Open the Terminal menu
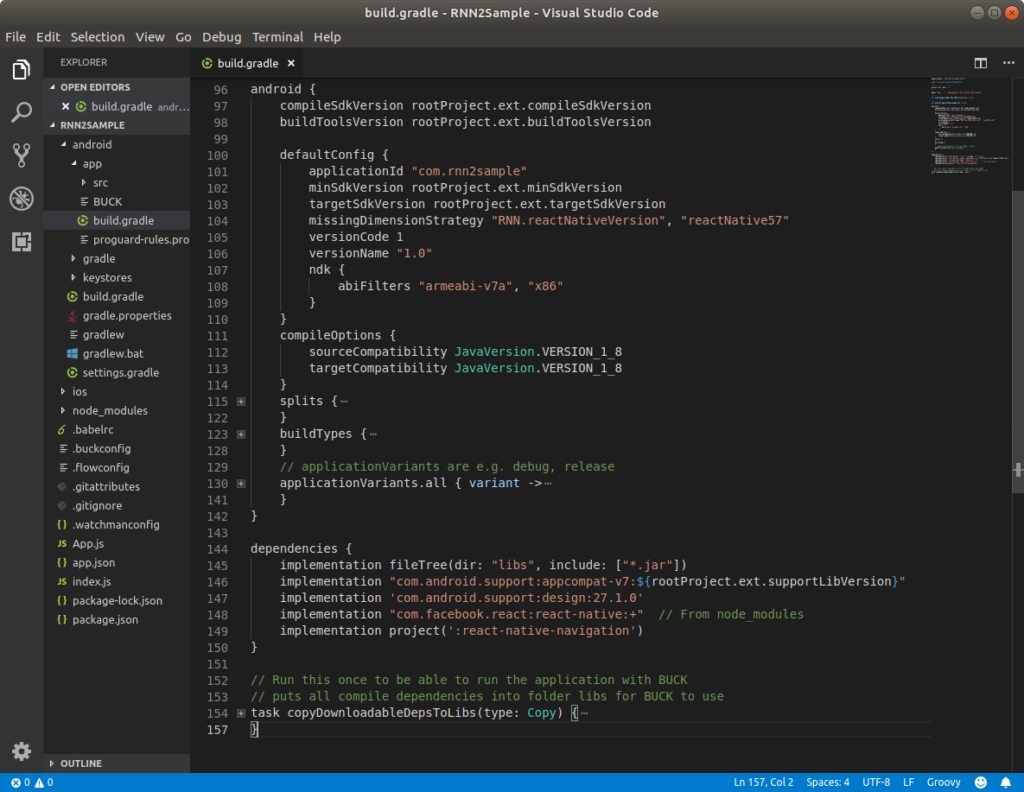Screen dimensions: 1024x792 click(277, 36)
